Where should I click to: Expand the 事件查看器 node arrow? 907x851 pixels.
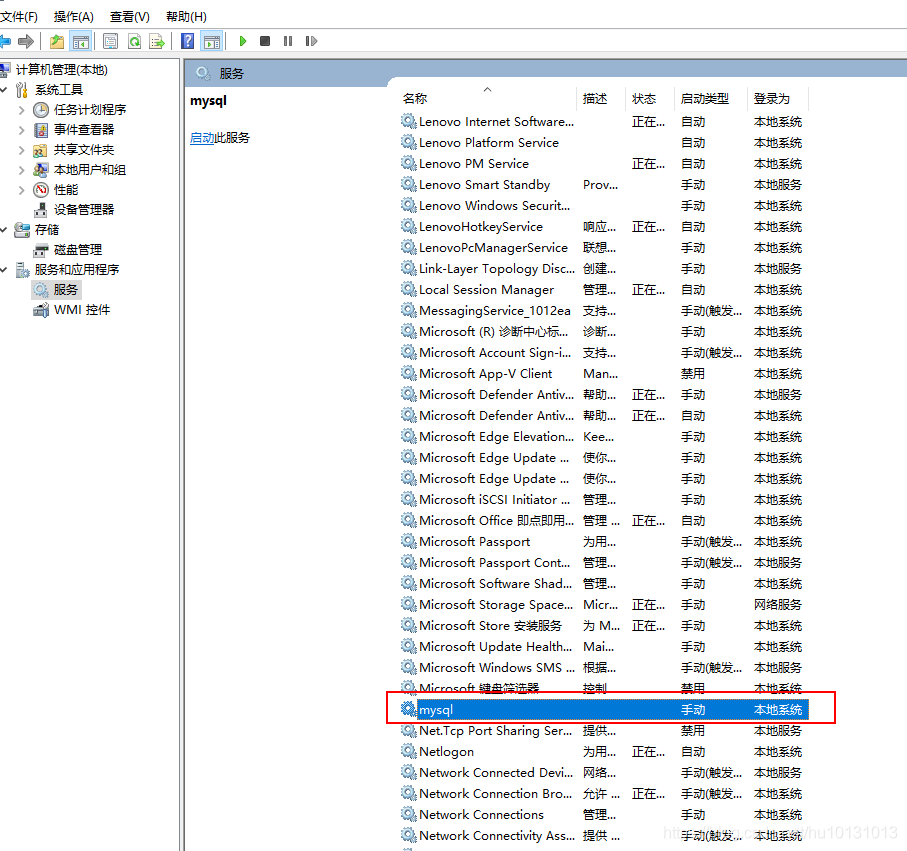click(x=21, y=130)
